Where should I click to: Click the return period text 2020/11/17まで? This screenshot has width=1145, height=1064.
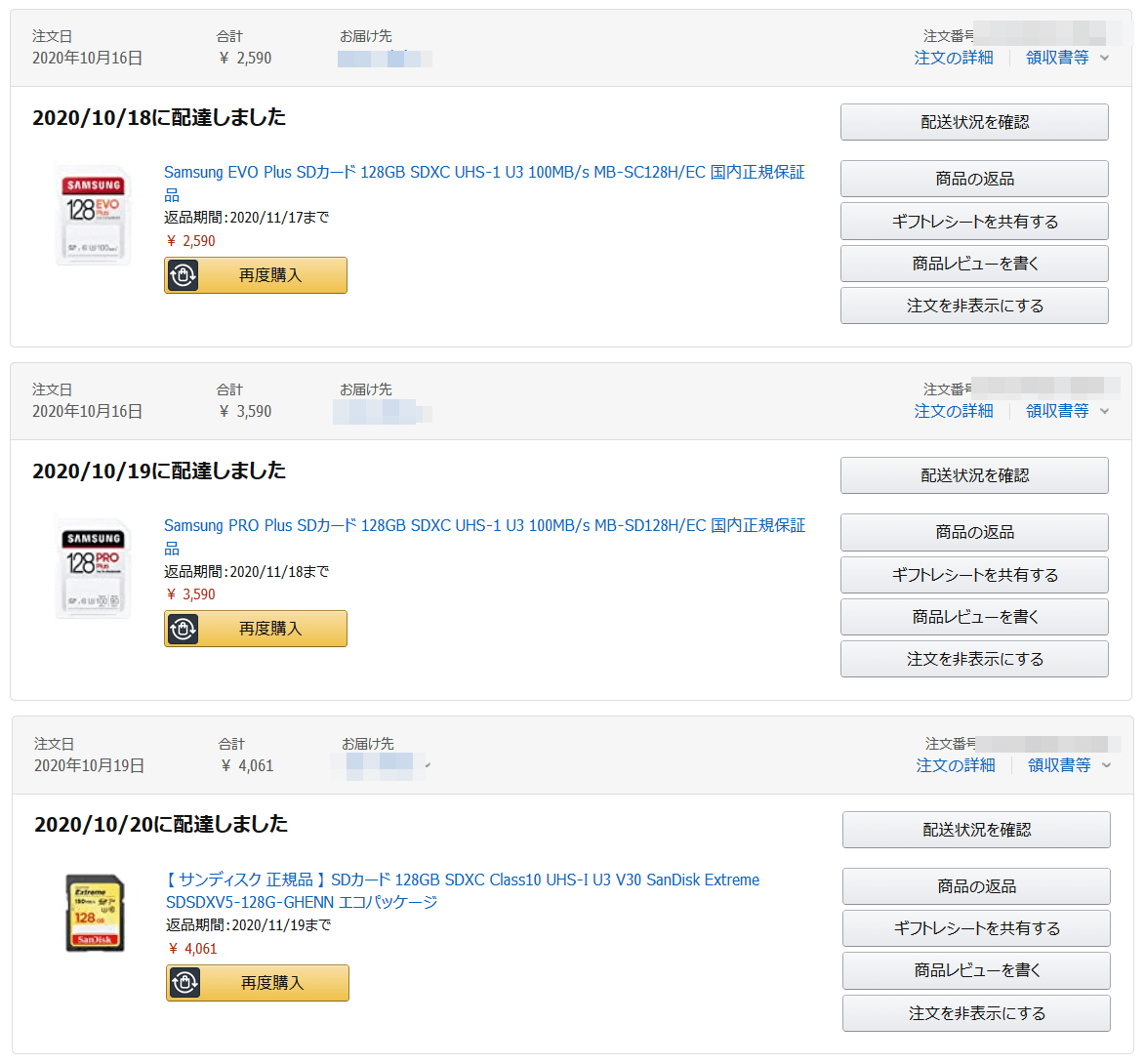(279, 218)
